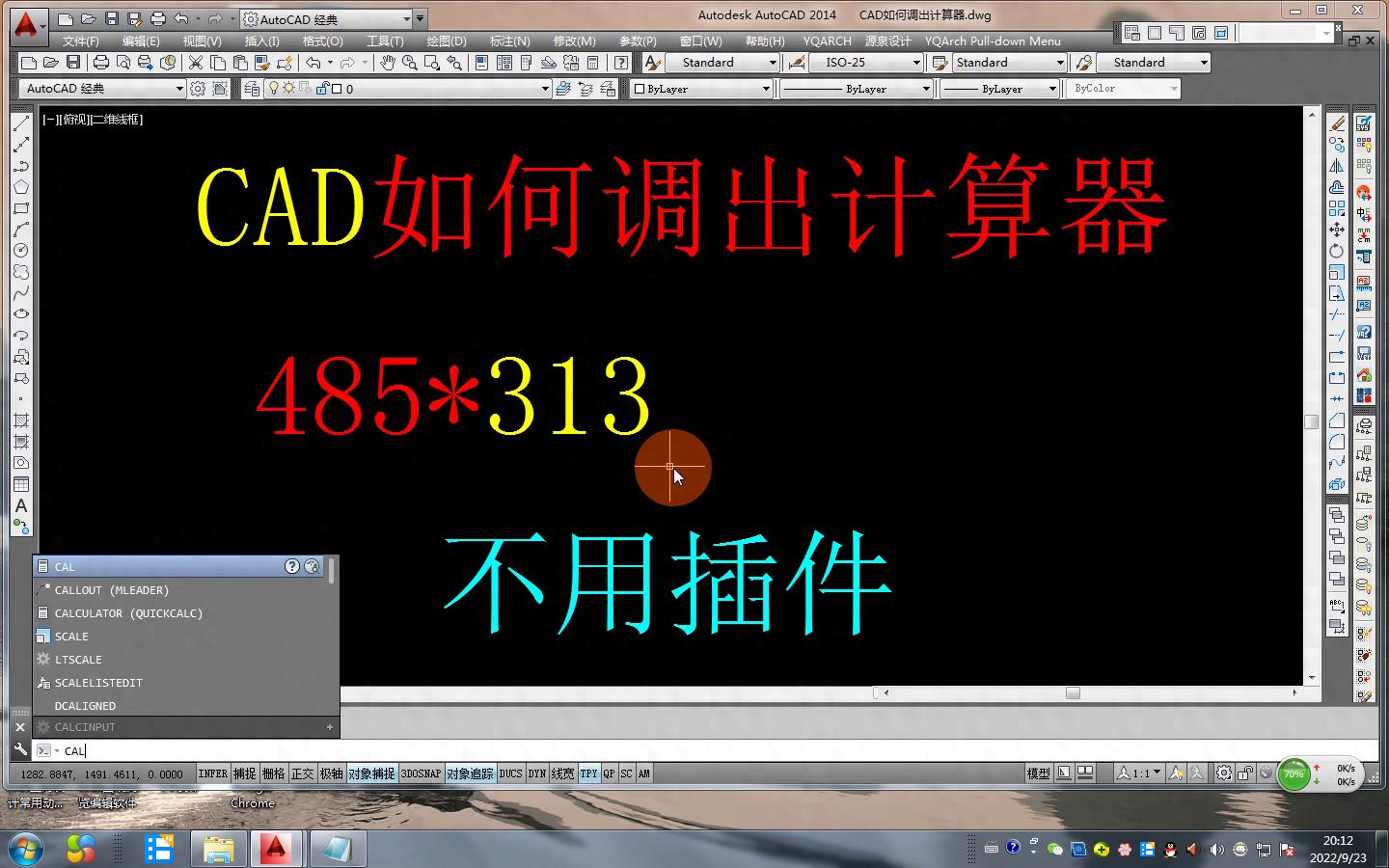The height and width of the screenshot is (868, 1389).
Task: Select the Line tool in draw toolbar
Action: pyautogui.click(x=21, y=123)
